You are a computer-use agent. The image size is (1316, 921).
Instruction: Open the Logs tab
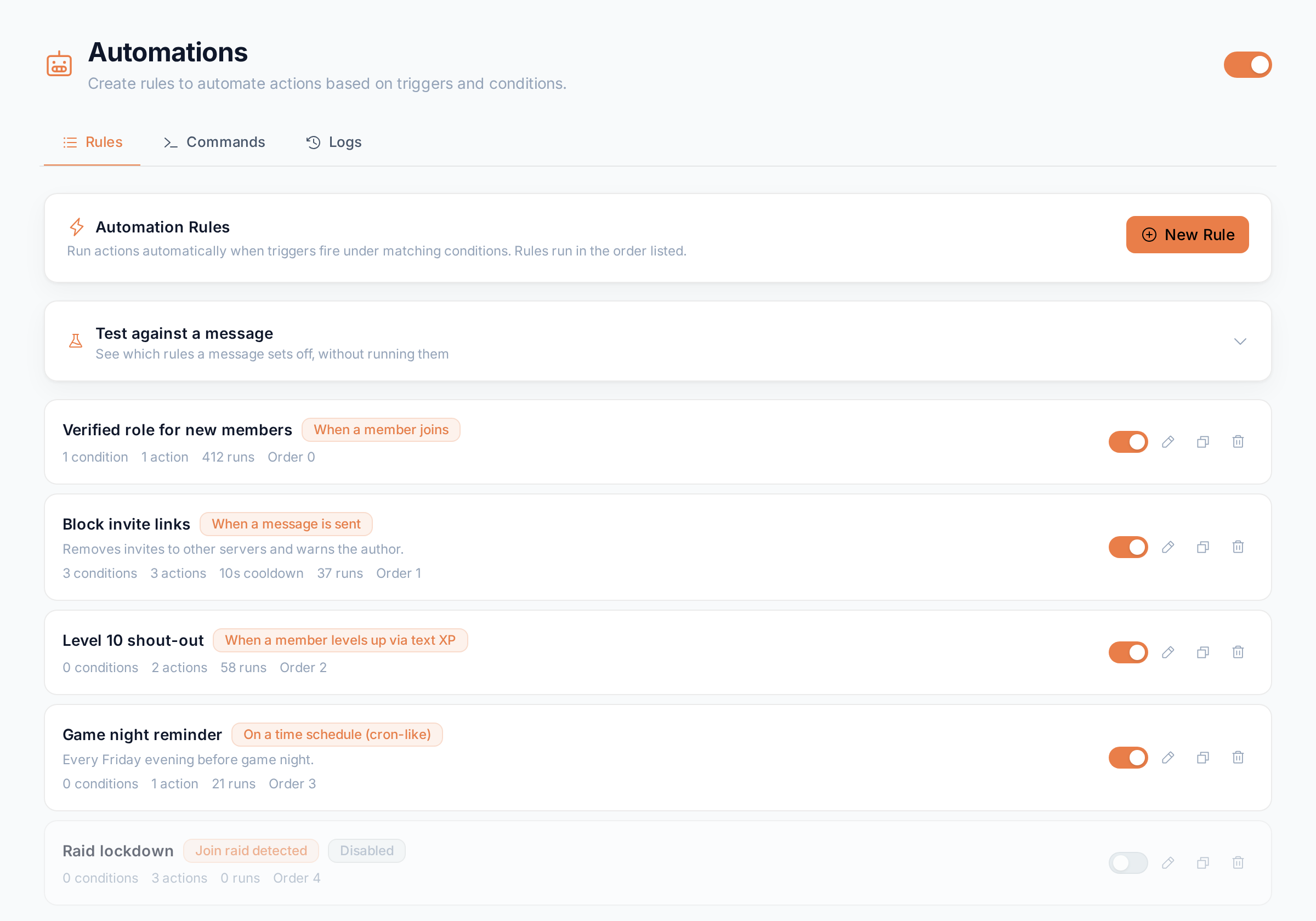[333, 142]
